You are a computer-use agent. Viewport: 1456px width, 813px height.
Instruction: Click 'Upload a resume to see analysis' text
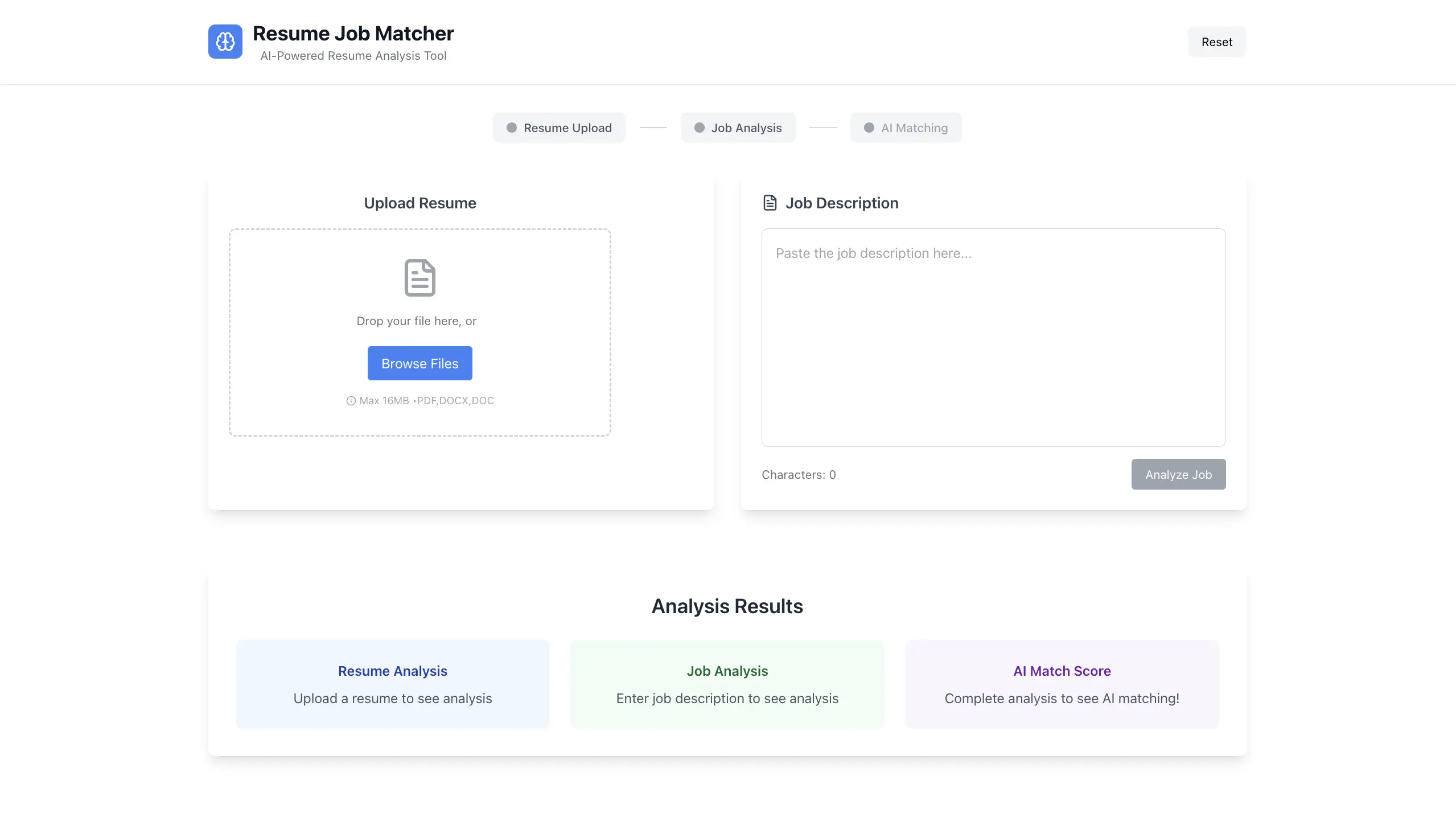pyautogui.click(x=393, y=699)
